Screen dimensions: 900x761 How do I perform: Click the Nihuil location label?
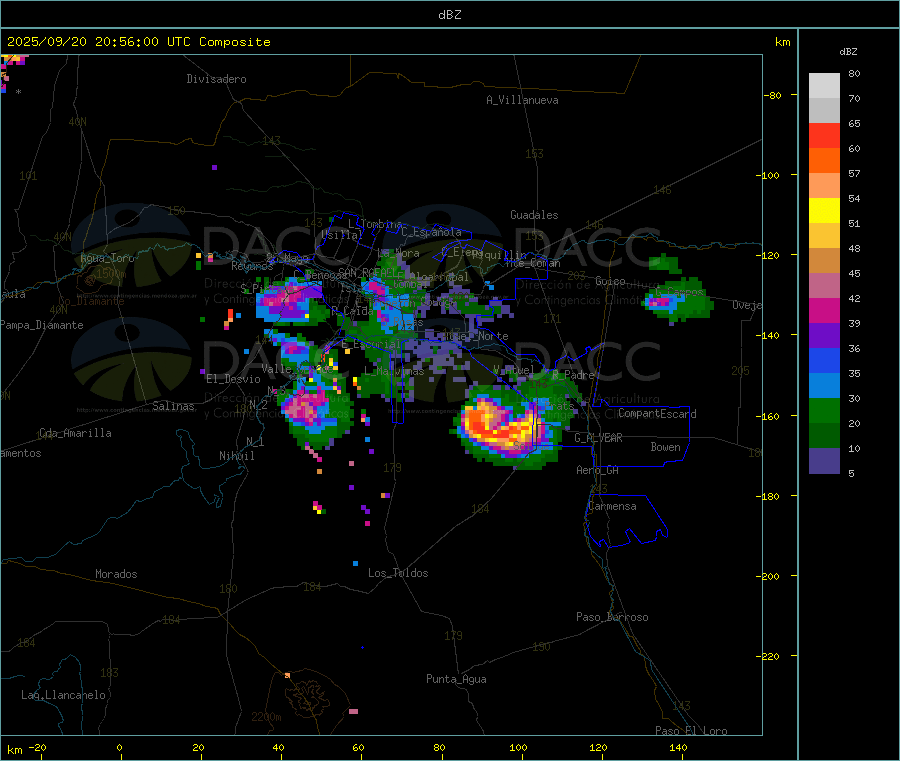click(x=237, y=456)
